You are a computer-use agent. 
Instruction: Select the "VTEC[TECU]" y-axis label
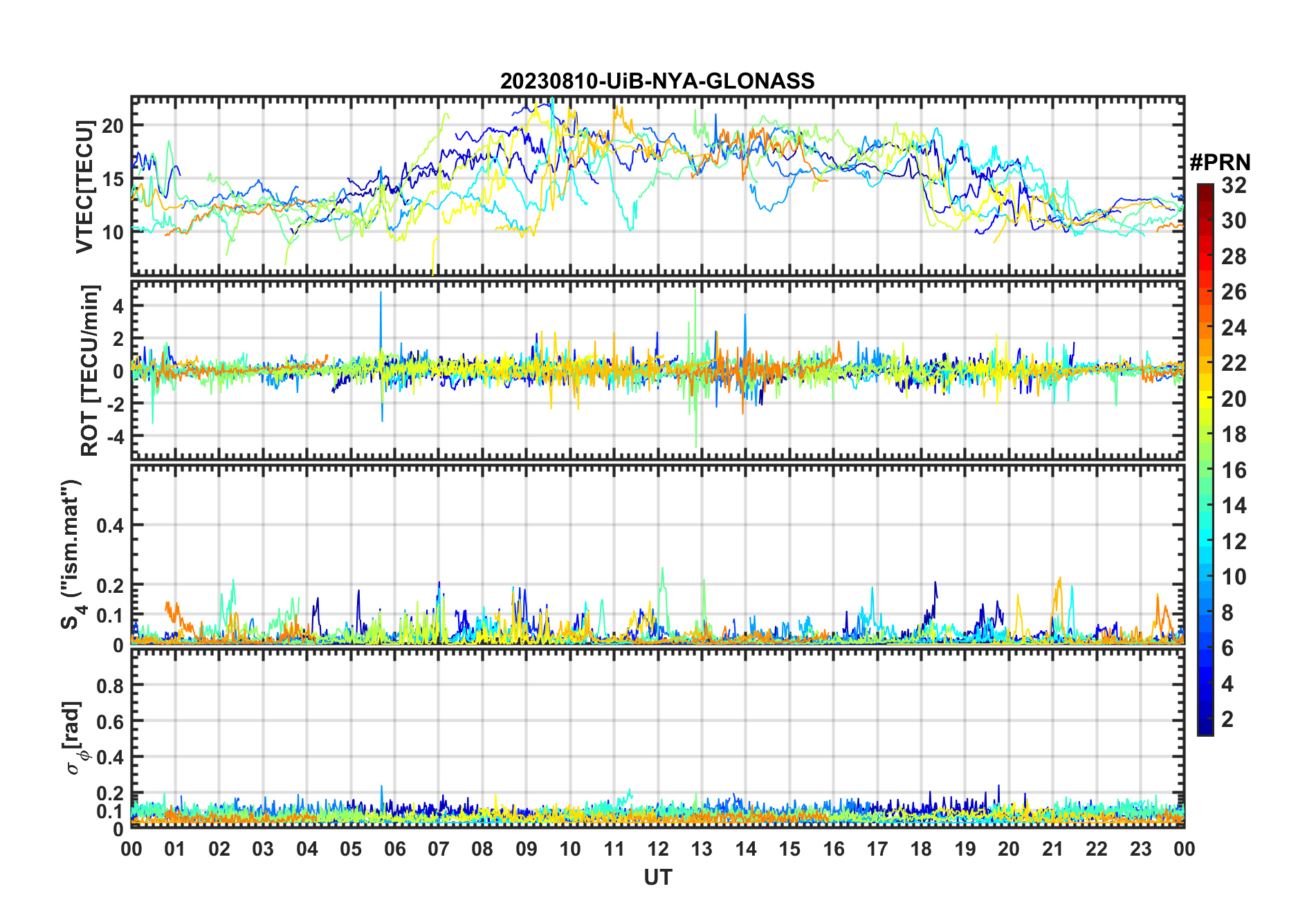click(x=84, y=187)
